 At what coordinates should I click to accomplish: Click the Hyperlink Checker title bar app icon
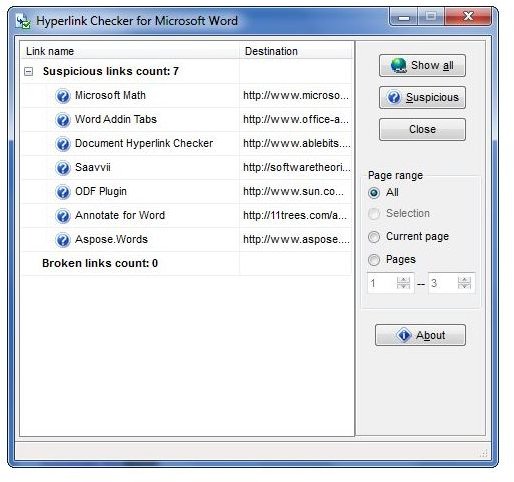coord(23,21)
